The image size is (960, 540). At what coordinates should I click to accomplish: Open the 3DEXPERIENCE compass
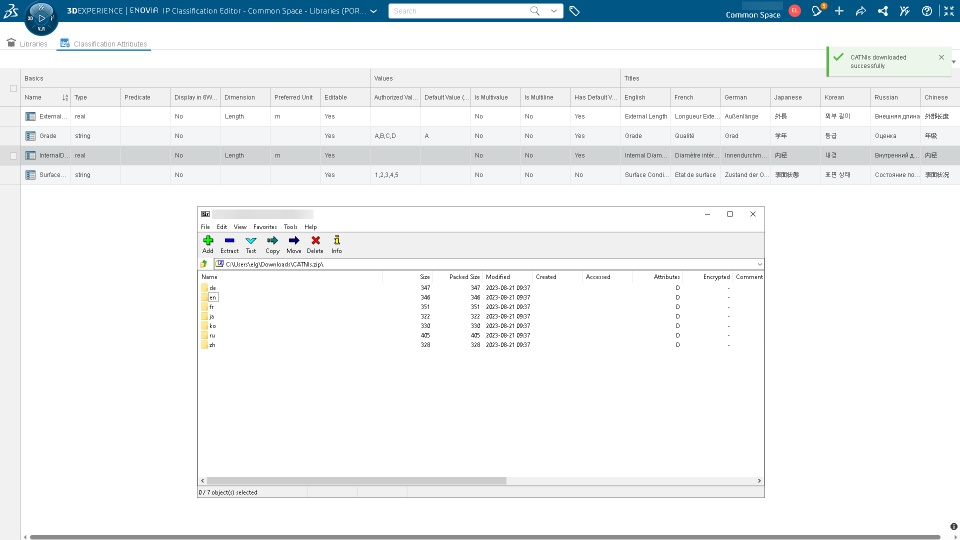click(41, 18)
